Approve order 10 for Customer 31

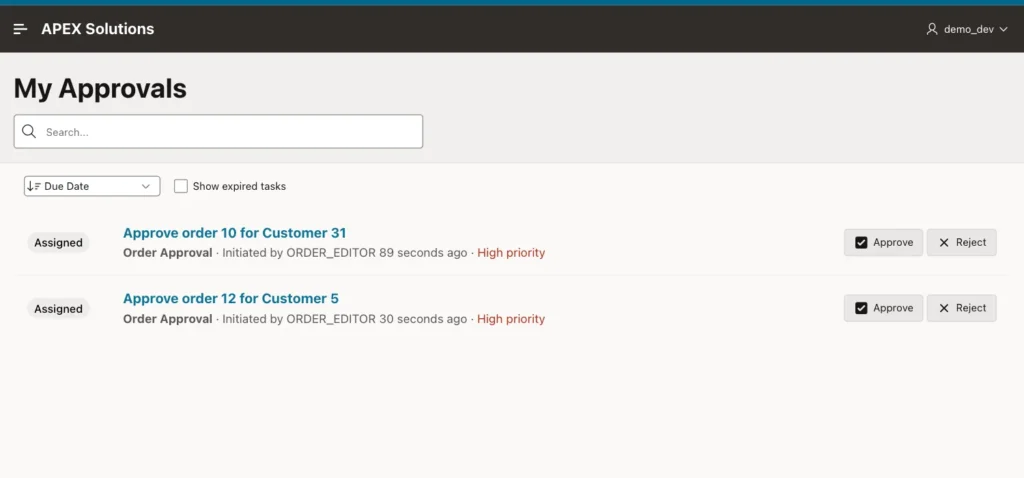pyautogui.click(x=883, y=242)
